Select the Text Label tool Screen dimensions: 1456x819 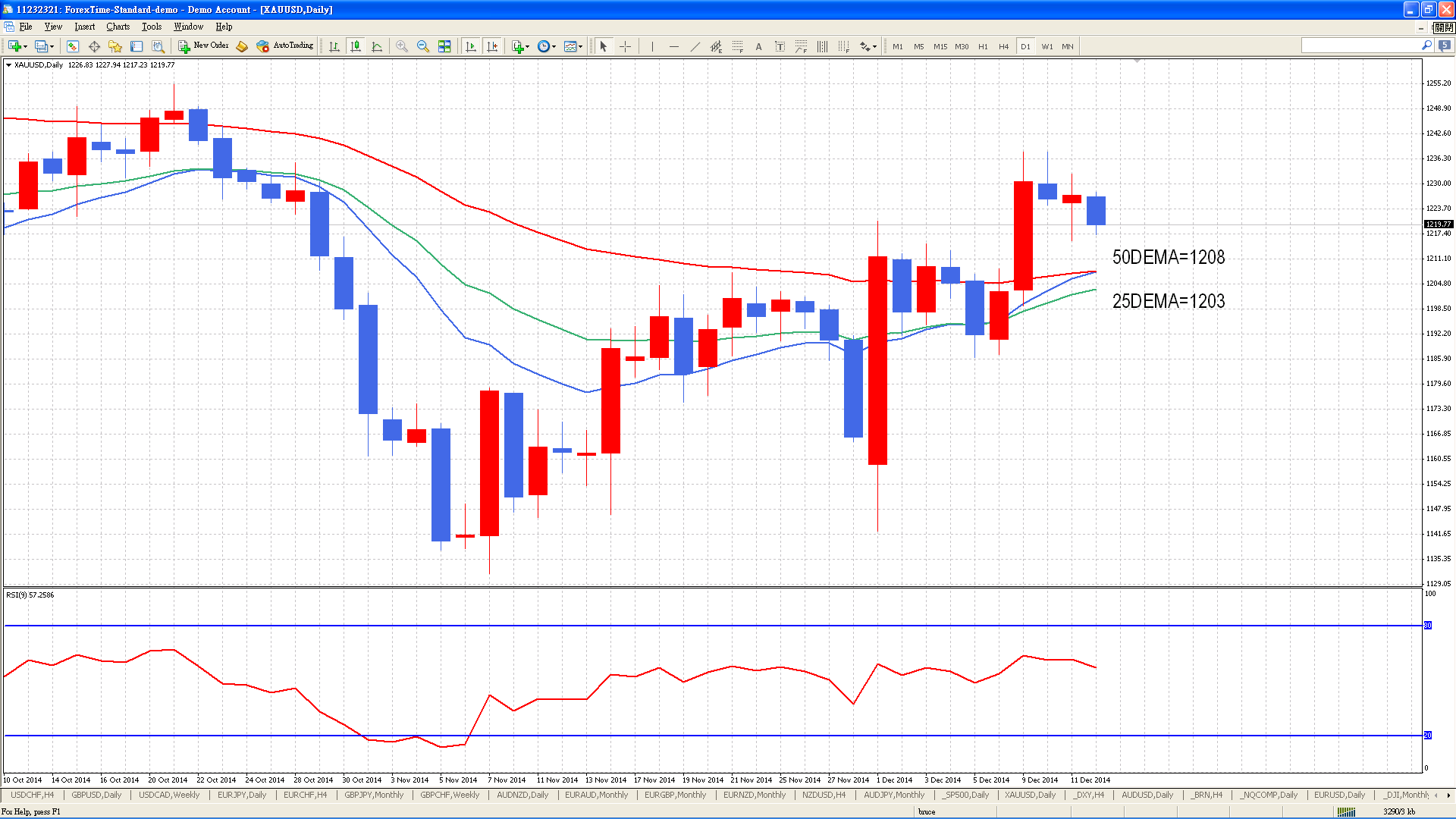(780, 46)
